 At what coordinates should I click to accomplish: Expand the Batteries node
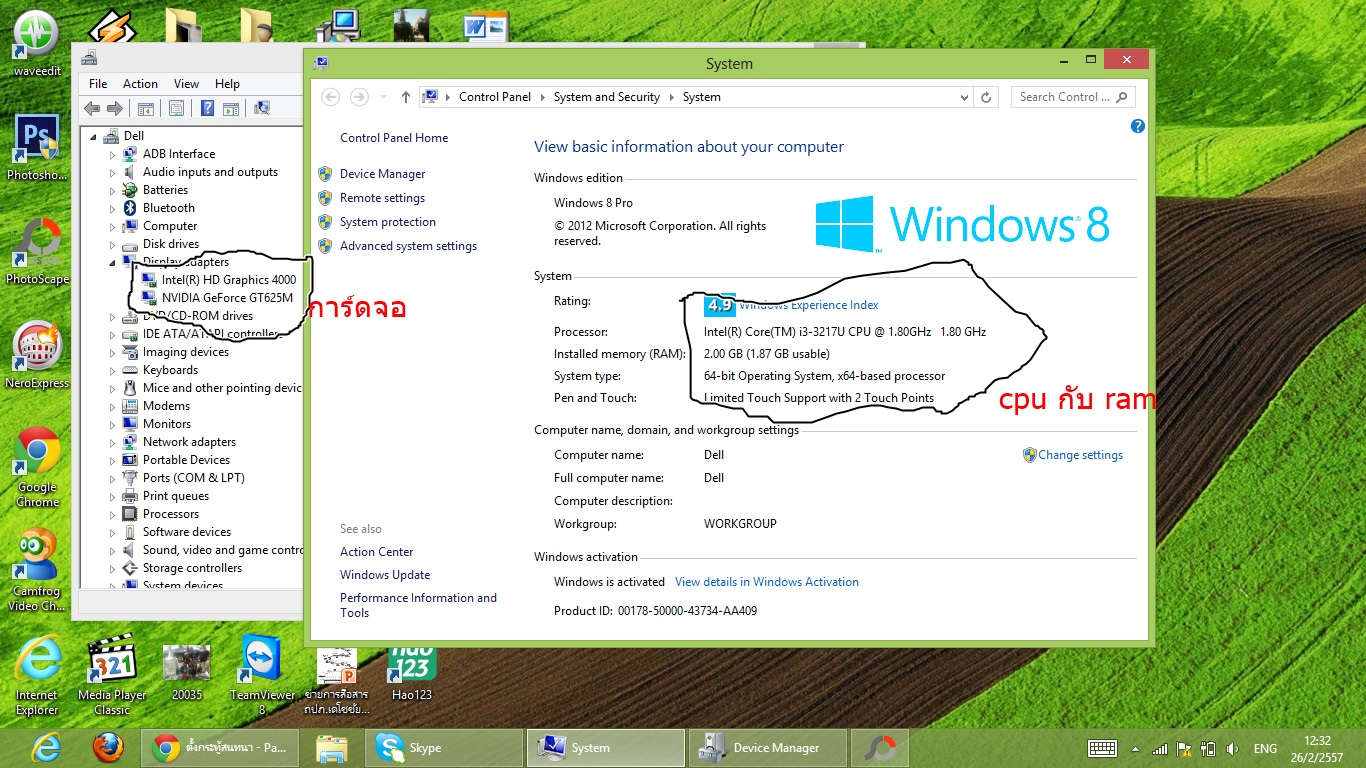click(113, 190)
